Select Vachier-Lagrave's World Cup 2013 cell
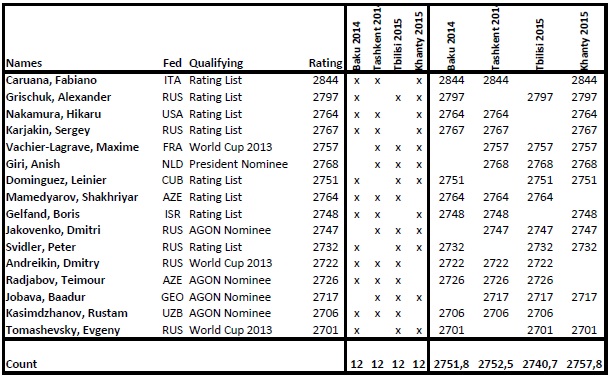Viewport: 610px width, 378px height. [x=231, y=147]
